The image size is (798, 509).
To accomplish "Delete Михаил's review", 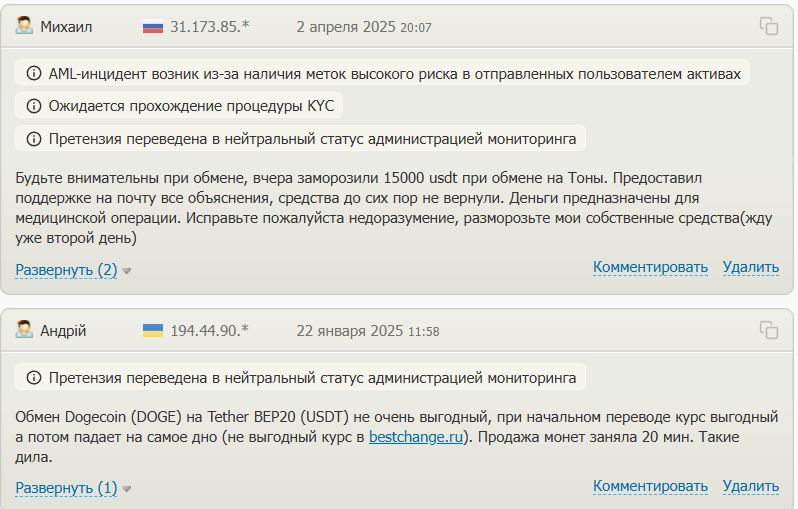I will [x=751, y=267].
